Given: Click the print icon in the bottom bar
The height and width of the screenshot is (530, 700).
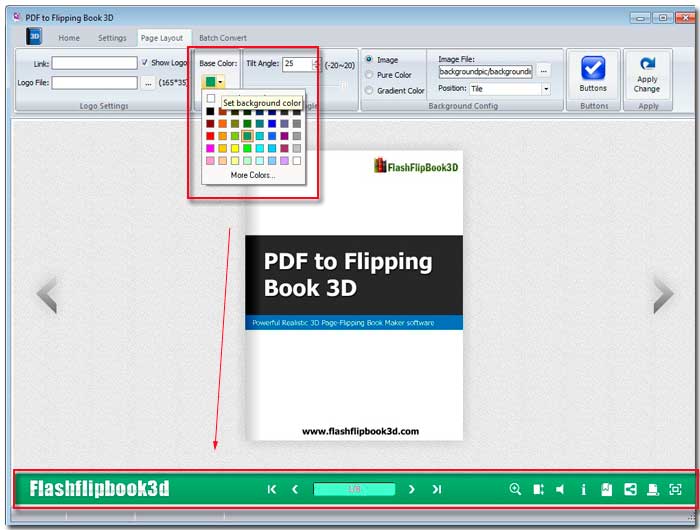Looking at the screenshot, I should coord(653,489).
